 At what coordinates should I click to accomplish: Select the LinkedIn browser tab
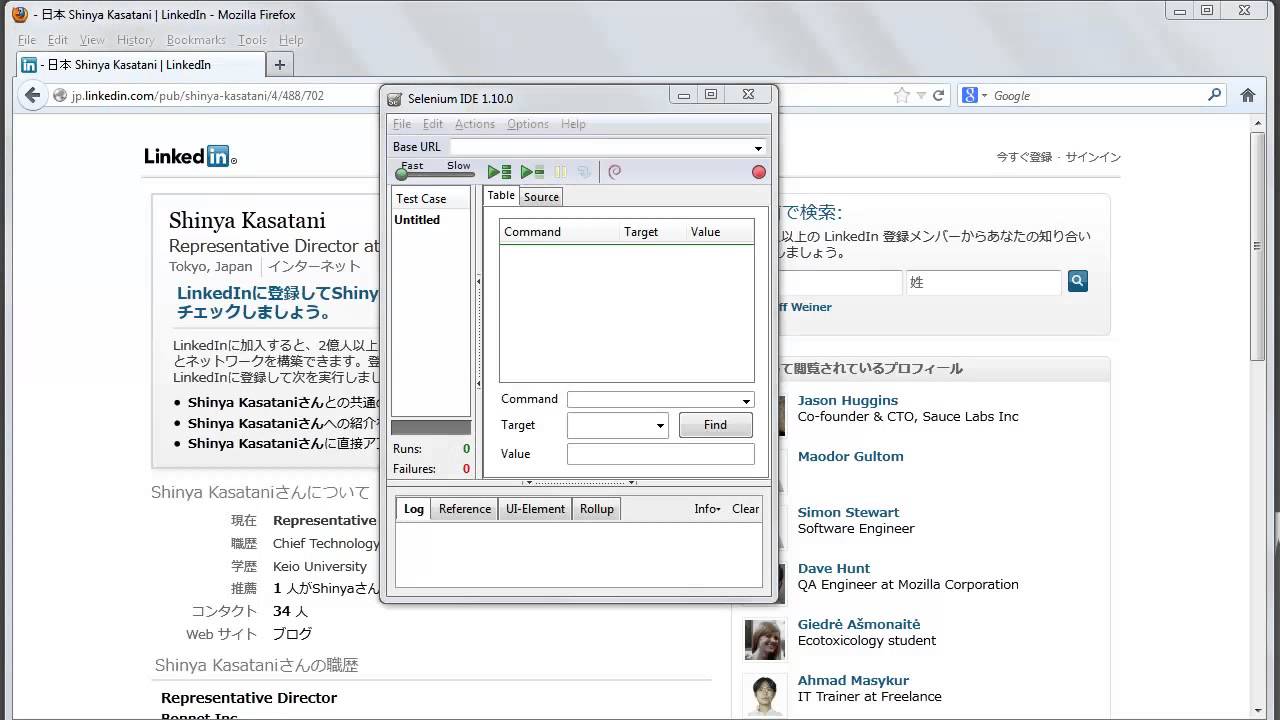pos(142,65)
